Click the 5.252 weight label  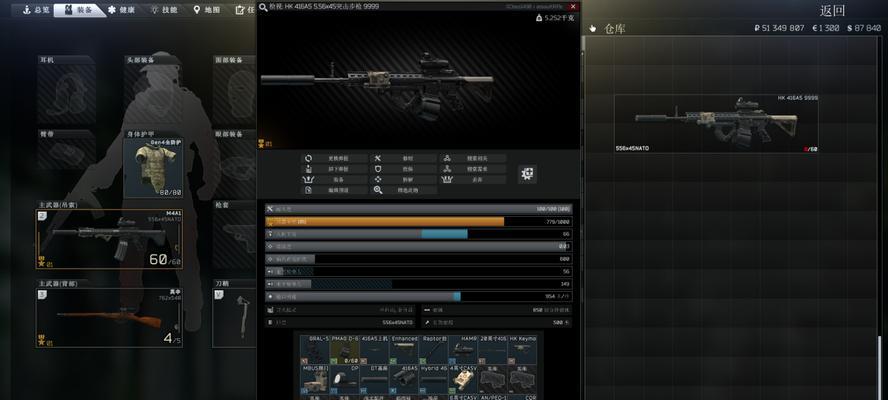pyautogui.click(x=555, y=18)
